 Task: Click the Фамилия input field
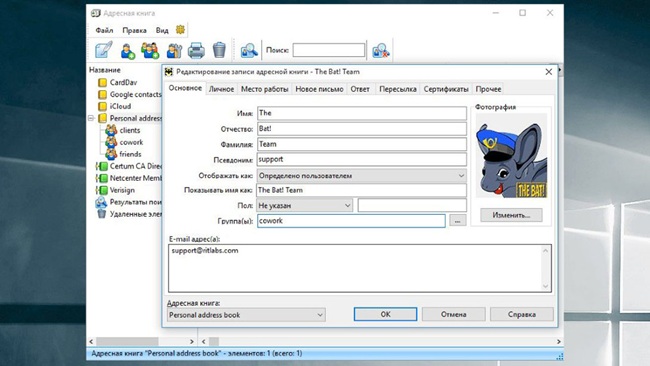(x=361, y=144)
